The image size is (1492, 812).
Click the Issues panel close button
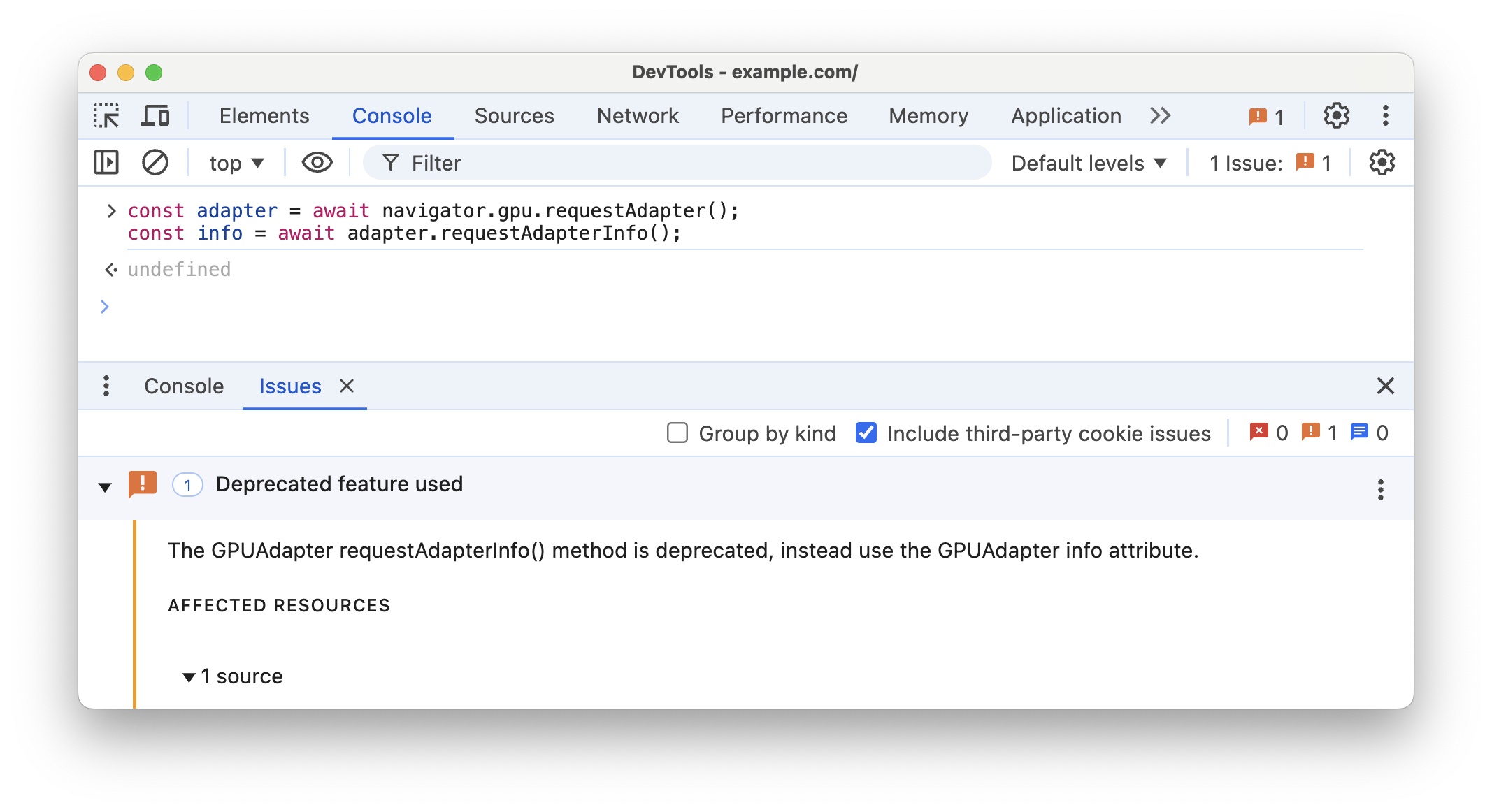(x=347, y=385)
